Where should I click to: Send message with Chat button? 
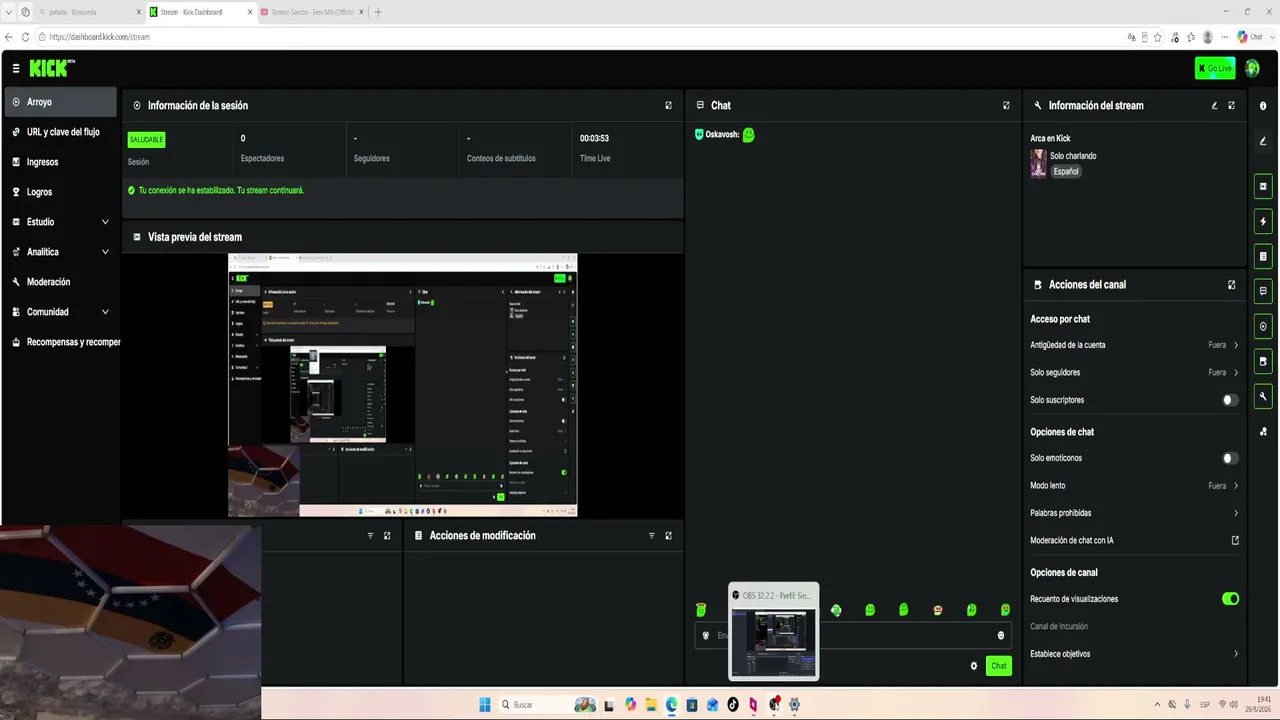point(998,666)
